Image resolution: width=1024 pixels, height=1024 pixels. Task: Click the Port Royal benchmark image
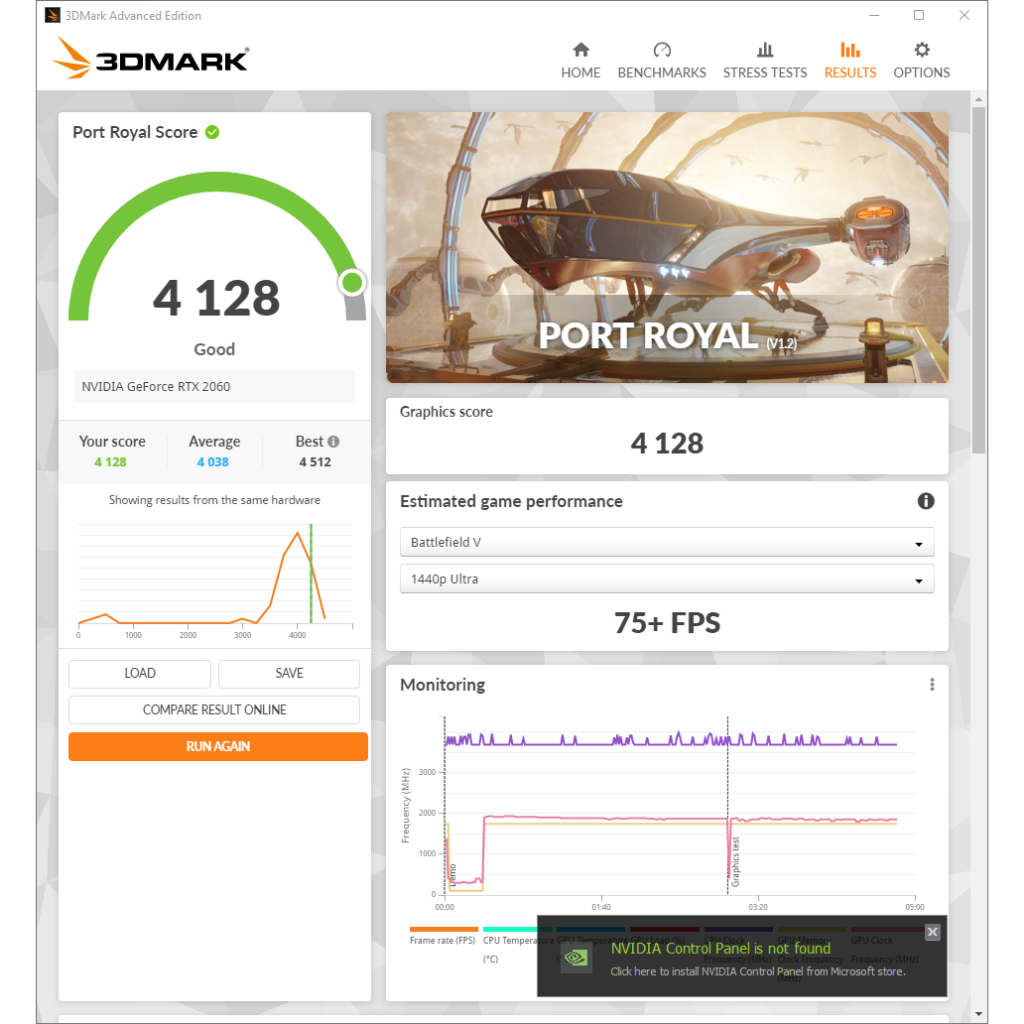667,247
